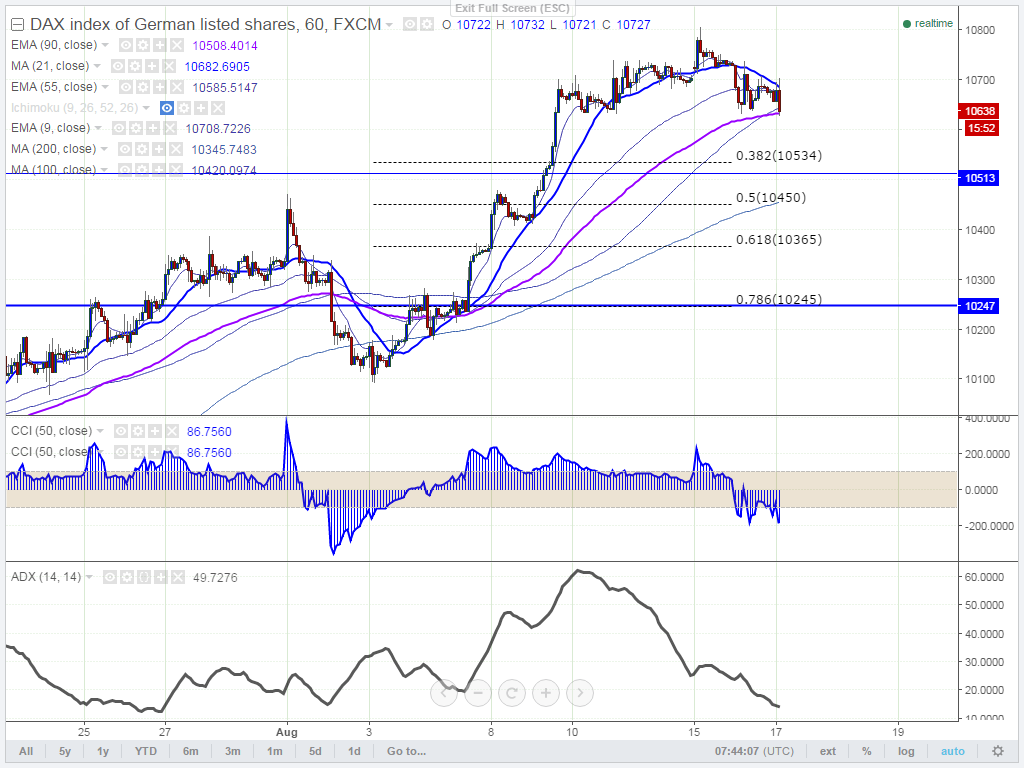
Task: Open settings gear for EMA (9, close)
Action: (x=136, y=128)
